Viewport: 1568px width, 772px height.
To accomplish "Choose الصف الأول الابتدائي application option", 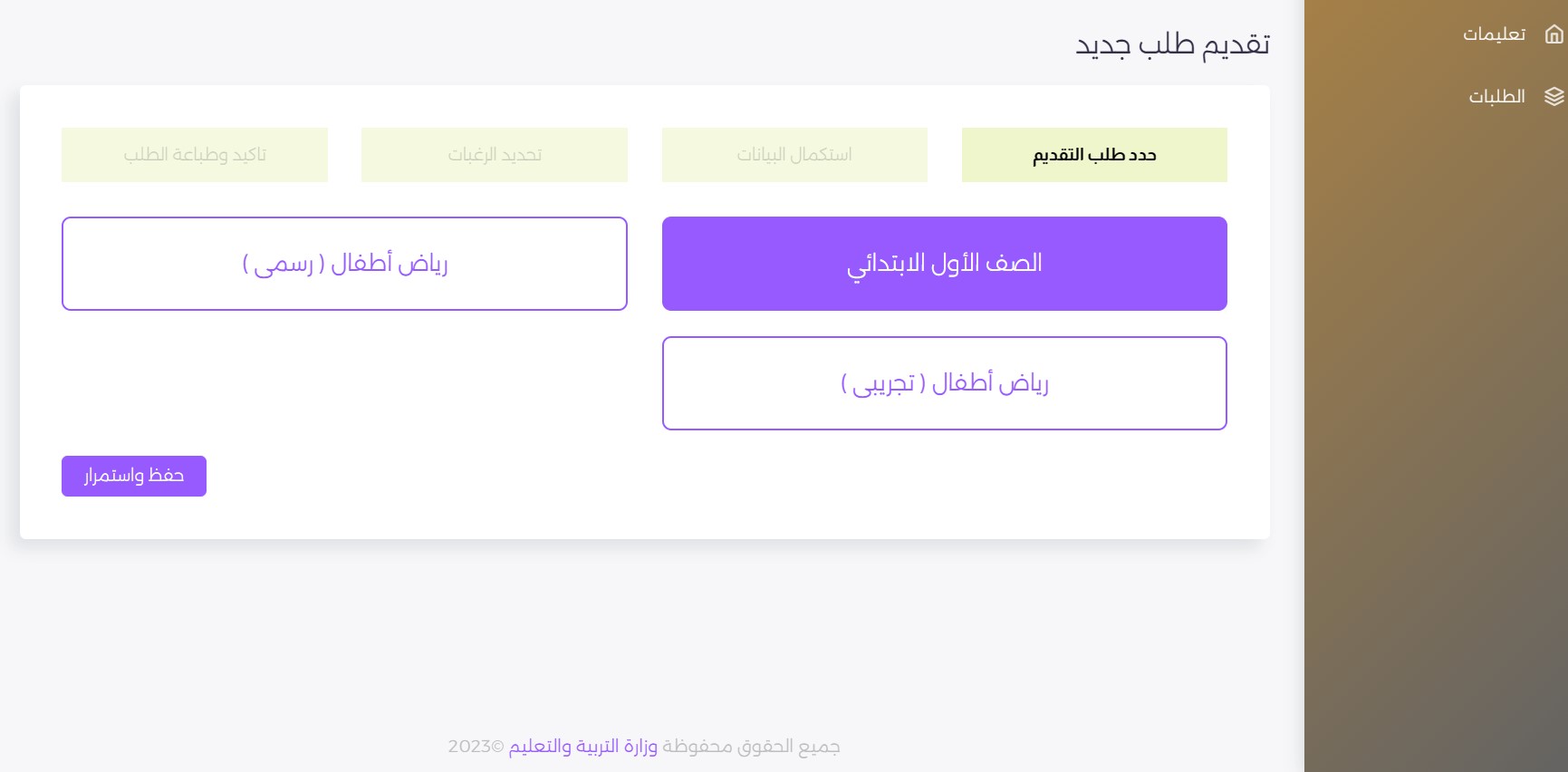I will point(945,264).
